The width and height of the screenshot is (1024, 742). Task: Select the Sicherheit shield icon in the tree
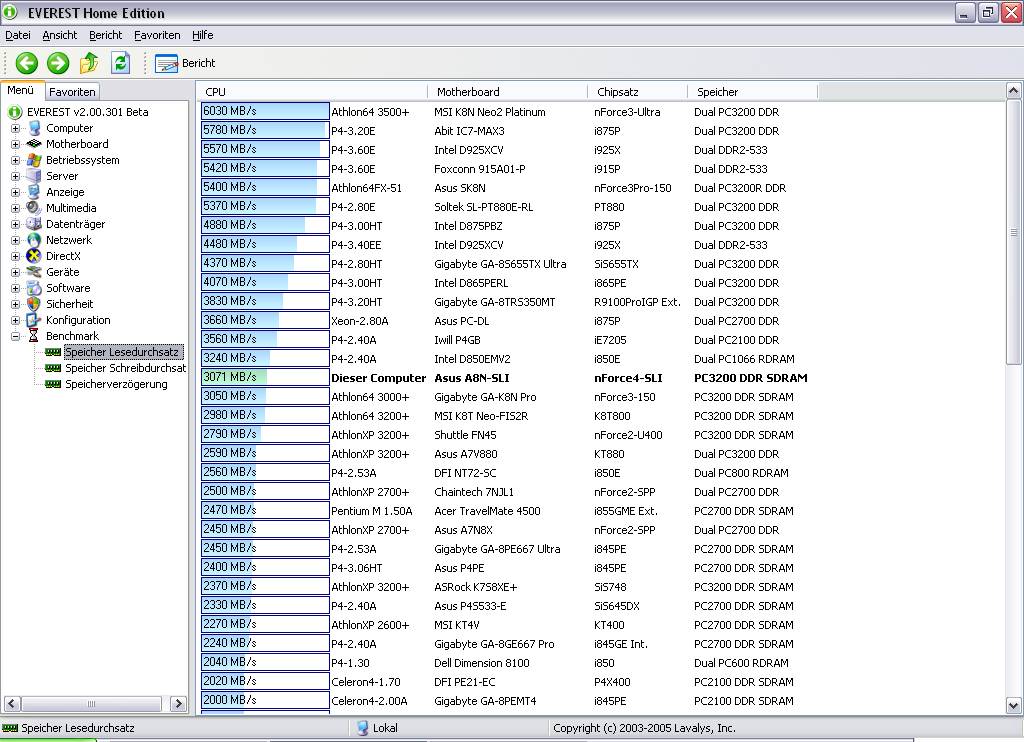click(34, 304)
